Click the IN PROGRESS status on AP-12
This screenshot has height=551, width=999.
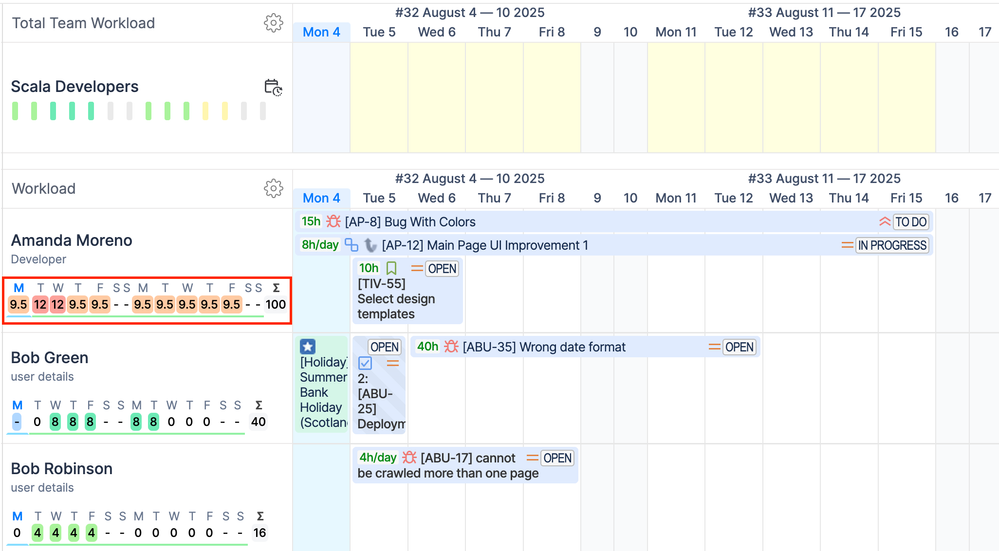(892, 245)
